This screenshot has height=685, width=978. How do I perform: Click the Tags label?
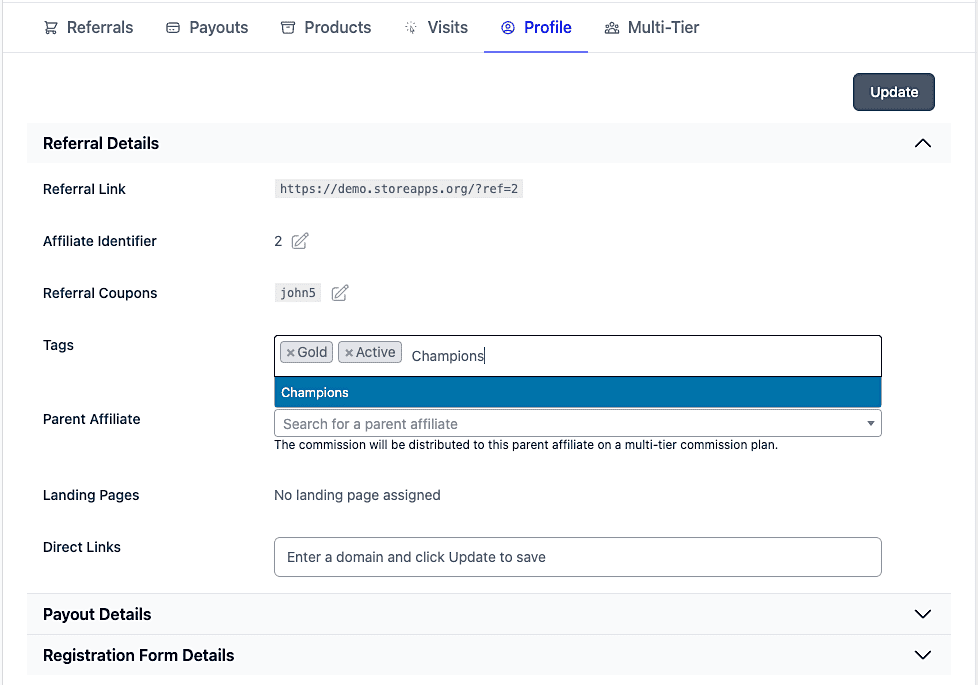pos(58,345)
